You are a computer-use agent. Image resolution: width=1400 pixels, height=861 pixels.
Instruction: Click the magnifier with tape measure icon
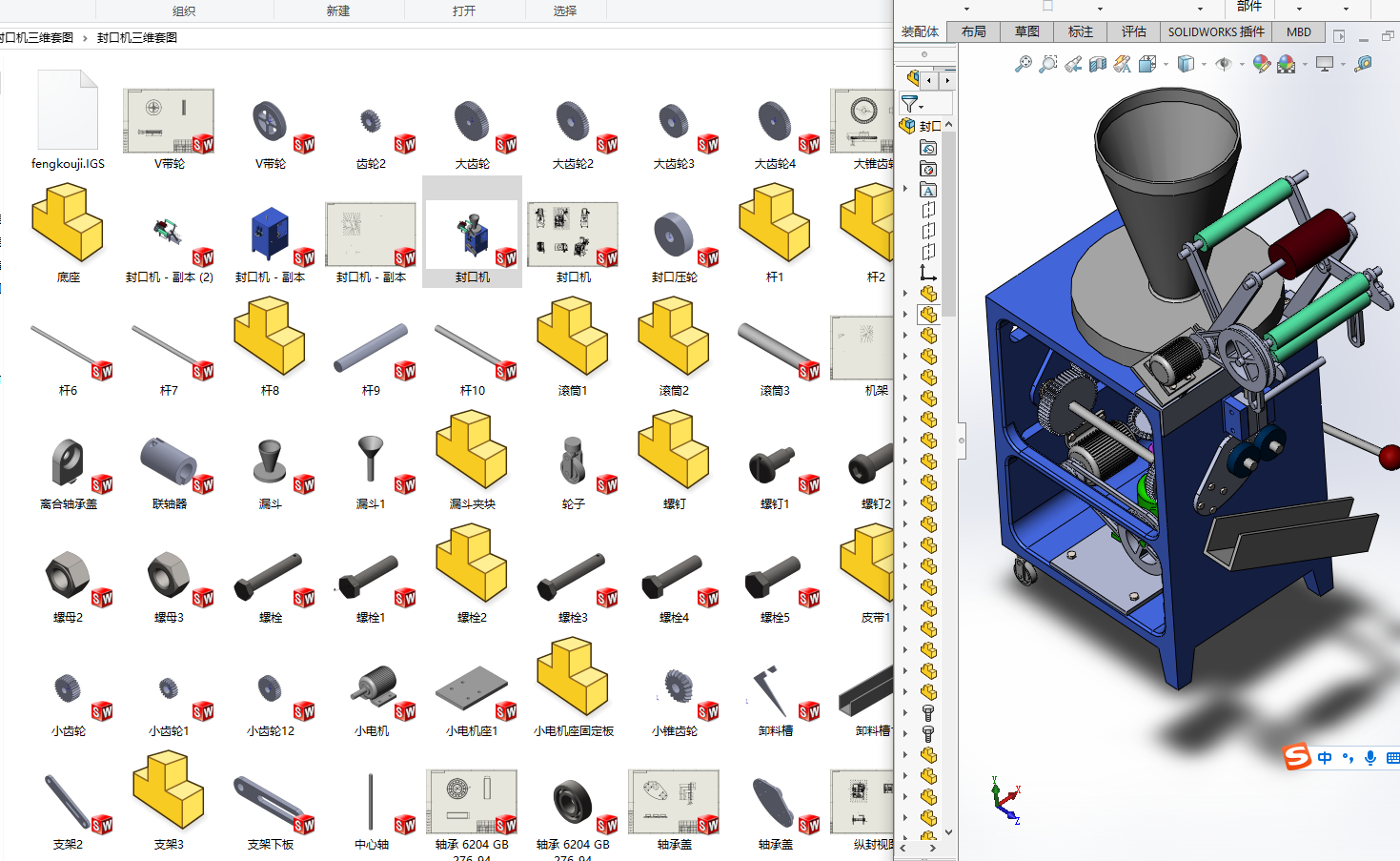tap(1364, 64)
